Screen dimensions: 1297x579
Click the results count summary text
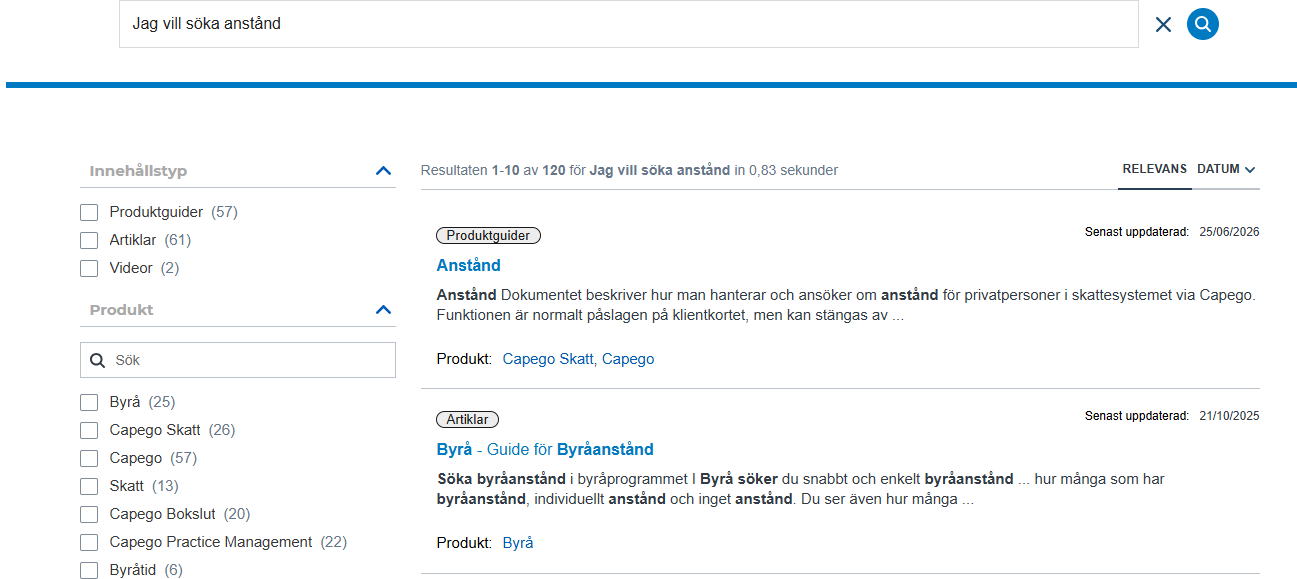pos(629,171)
